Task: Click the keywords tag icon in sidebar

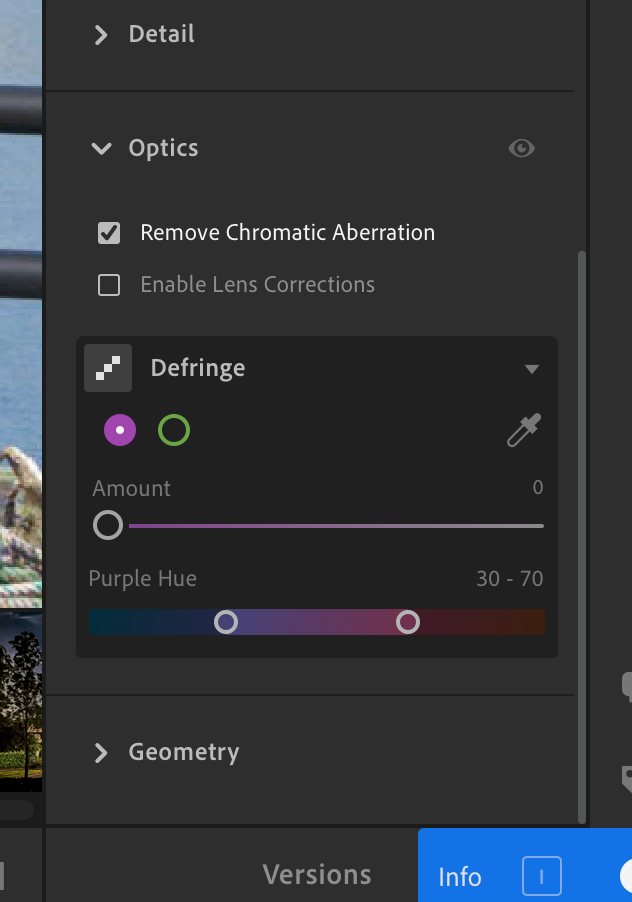Action: click(x=626, y=777)
